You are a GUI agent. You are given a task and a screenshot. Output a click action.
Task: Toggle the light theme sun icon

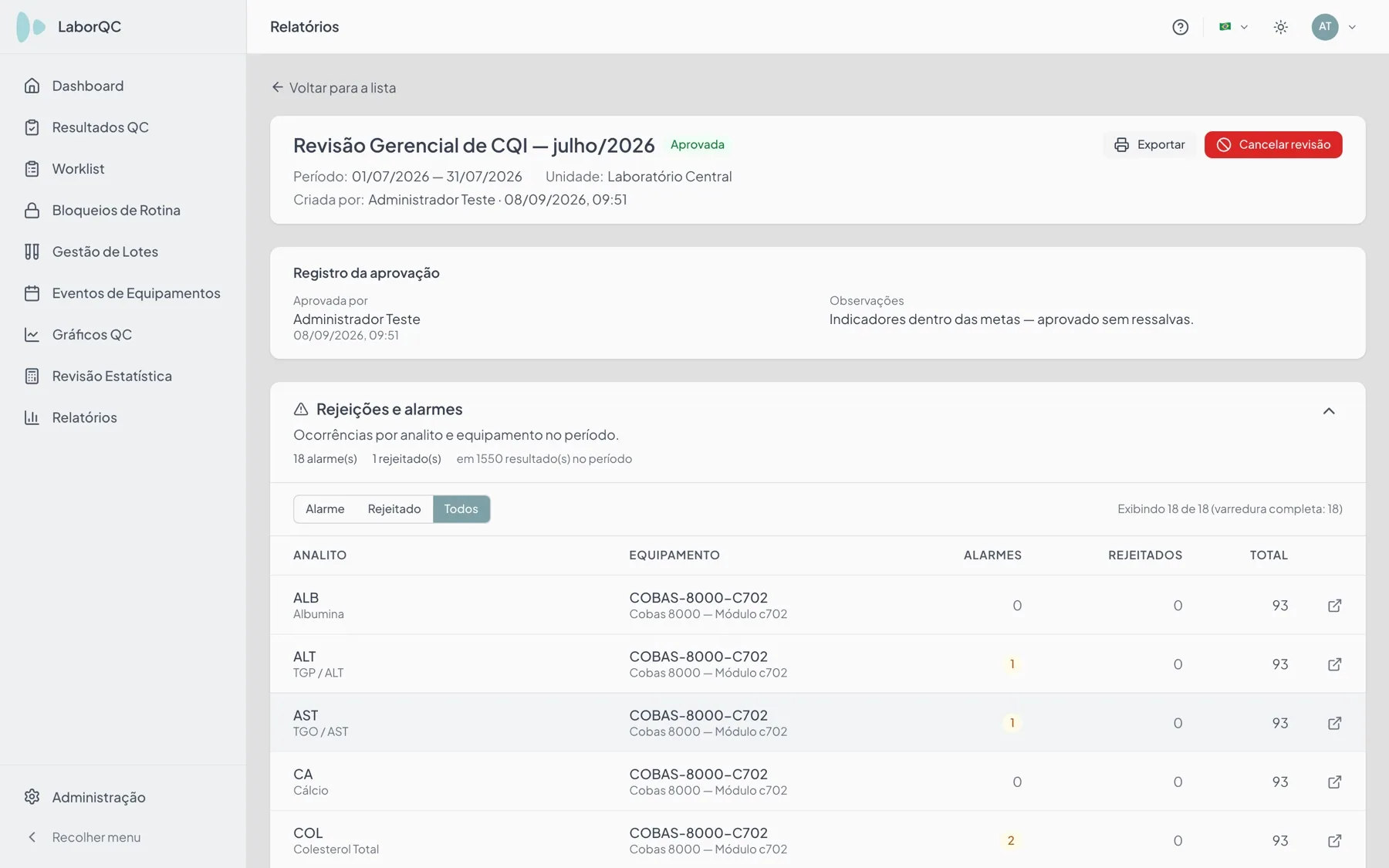1281,27
